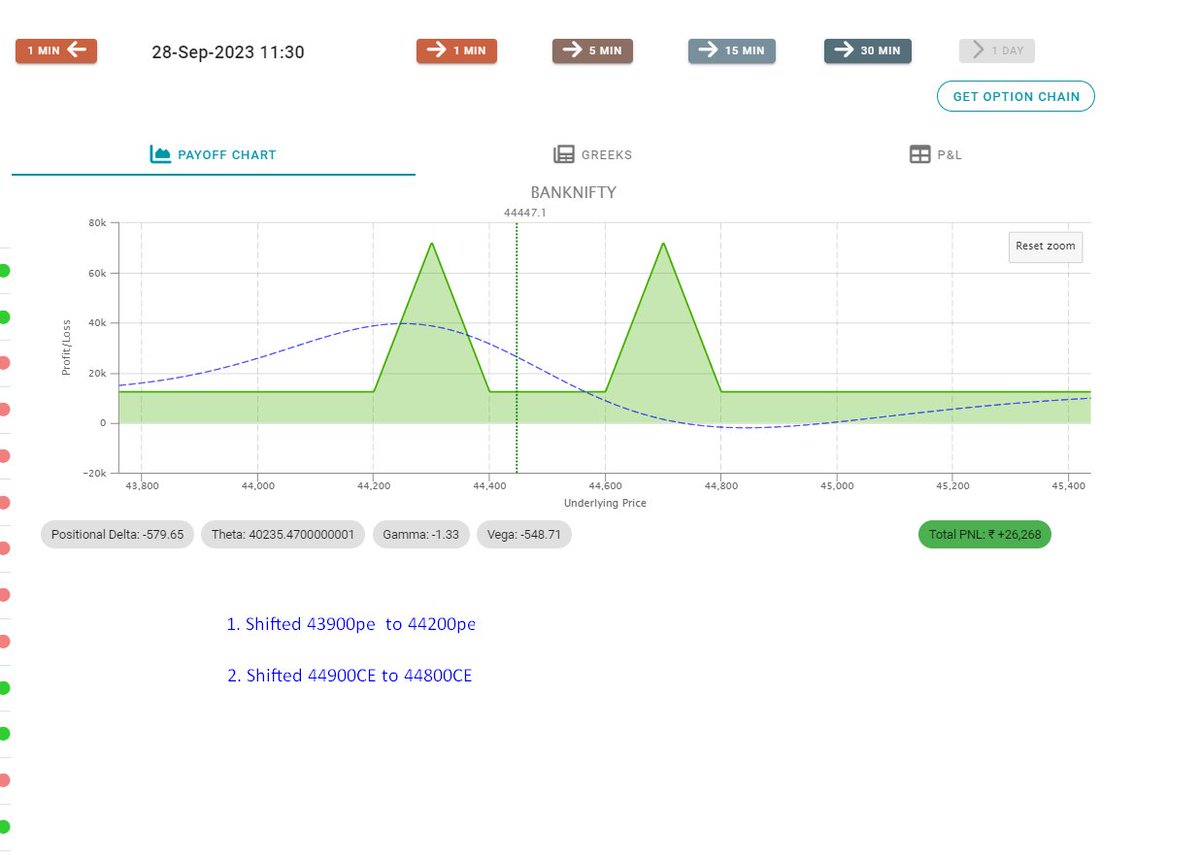Click the note Shifted 44900CE to 44800CE
1200x861 pixels.
[350, 676]
